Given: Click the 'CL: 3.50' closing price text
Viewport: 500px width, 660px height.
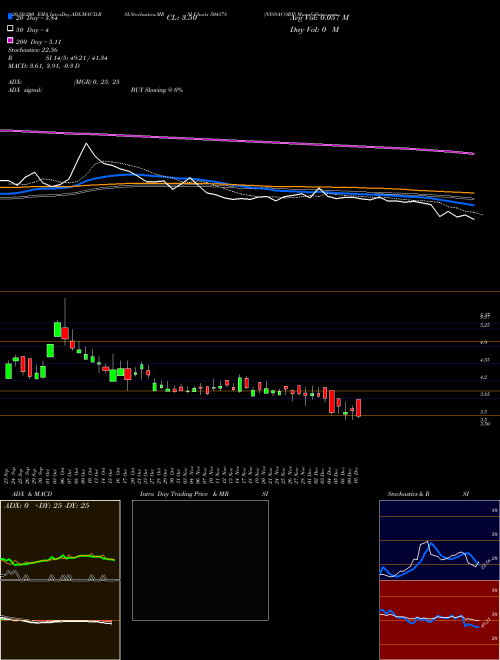Looking at the screenshot, I should [x=182, y=18].
